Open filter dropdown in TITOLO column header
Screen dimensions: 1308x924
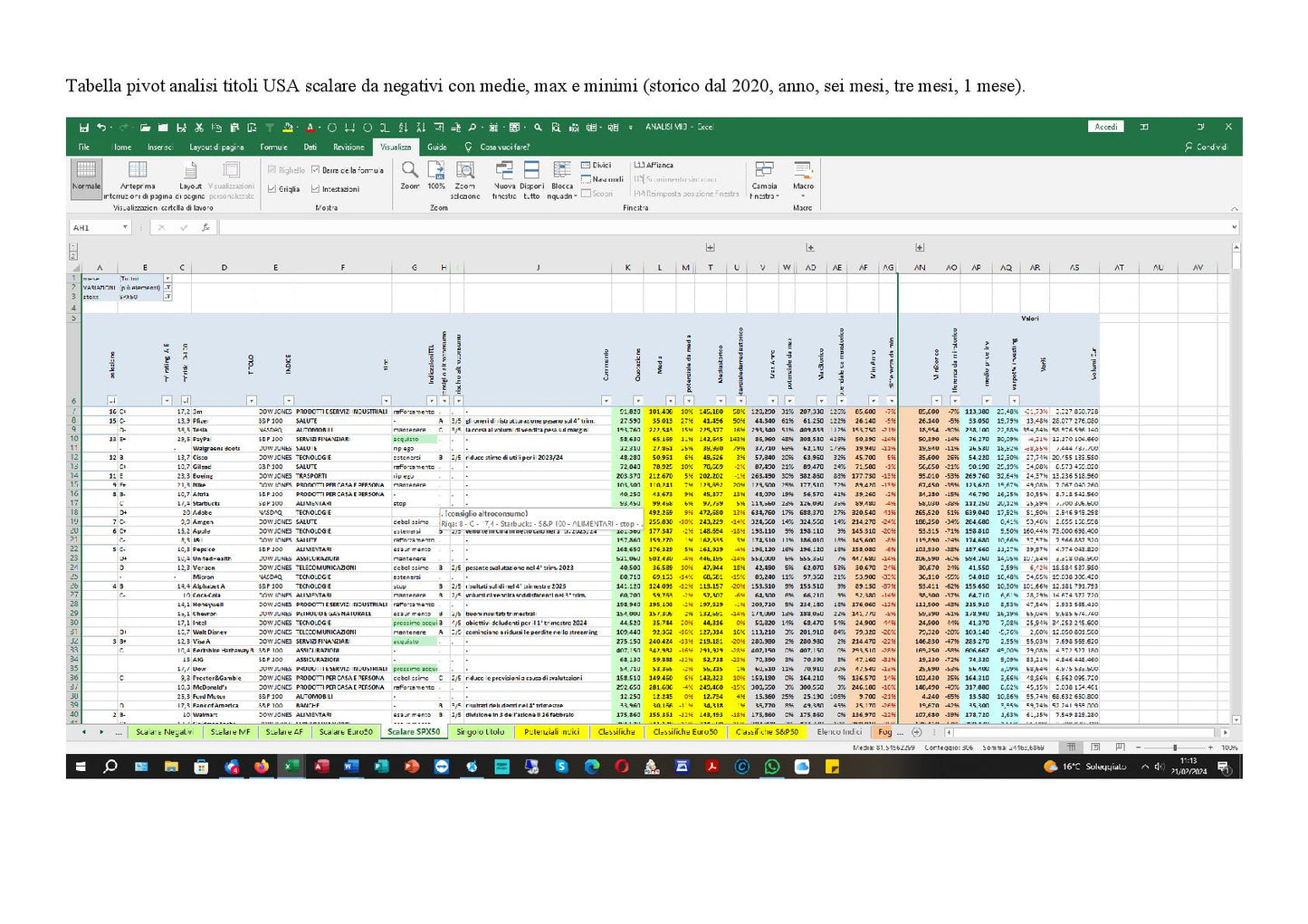252,400
